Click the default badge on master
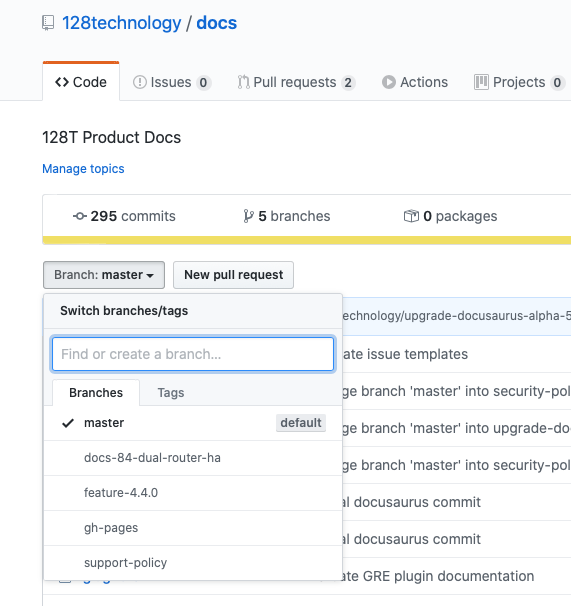The height and width of the screenshot is (606, 571). [x=301, y=423]
